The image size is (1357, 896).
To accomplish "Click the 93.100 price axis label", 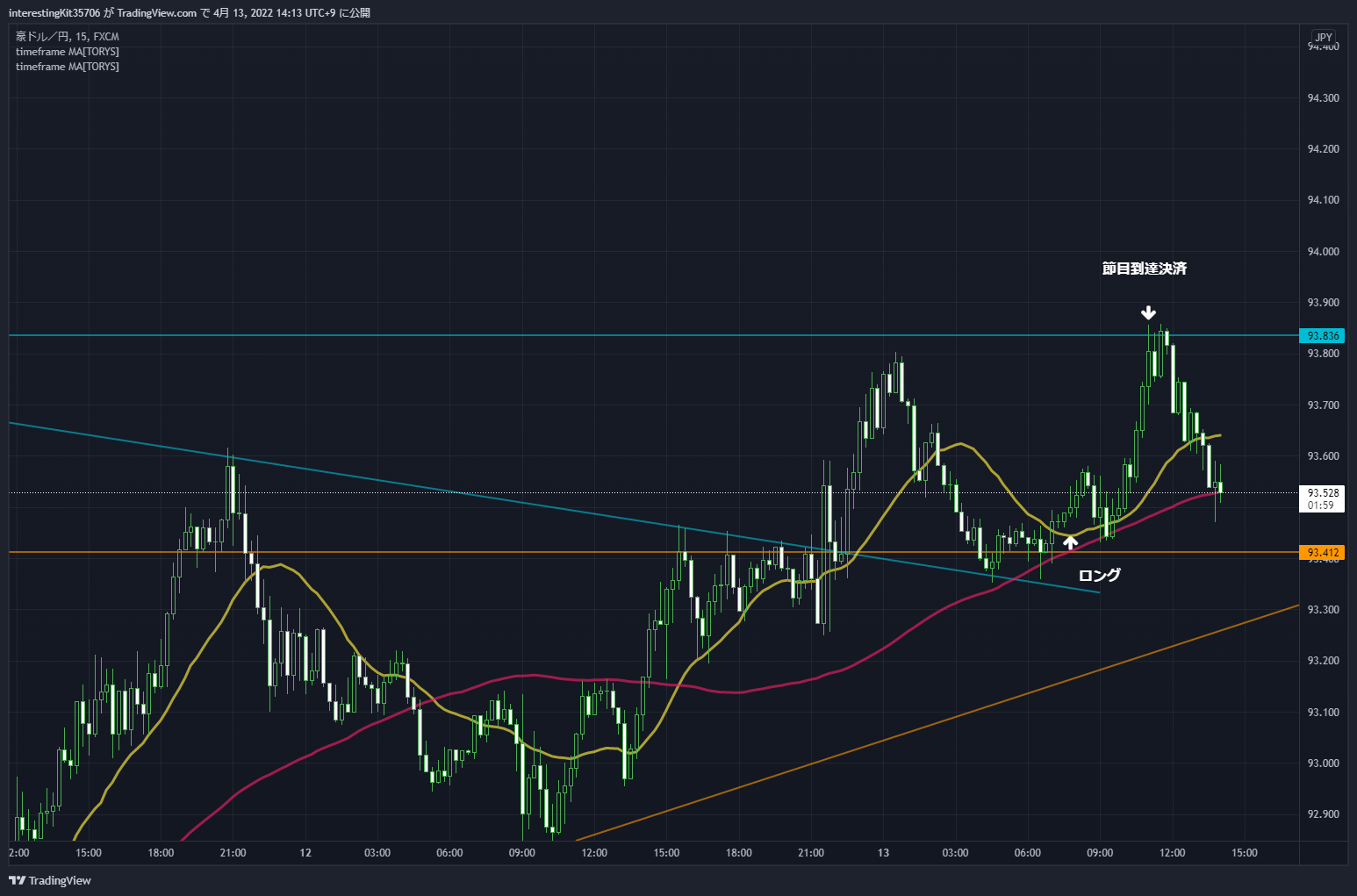I will (1323, 713).
